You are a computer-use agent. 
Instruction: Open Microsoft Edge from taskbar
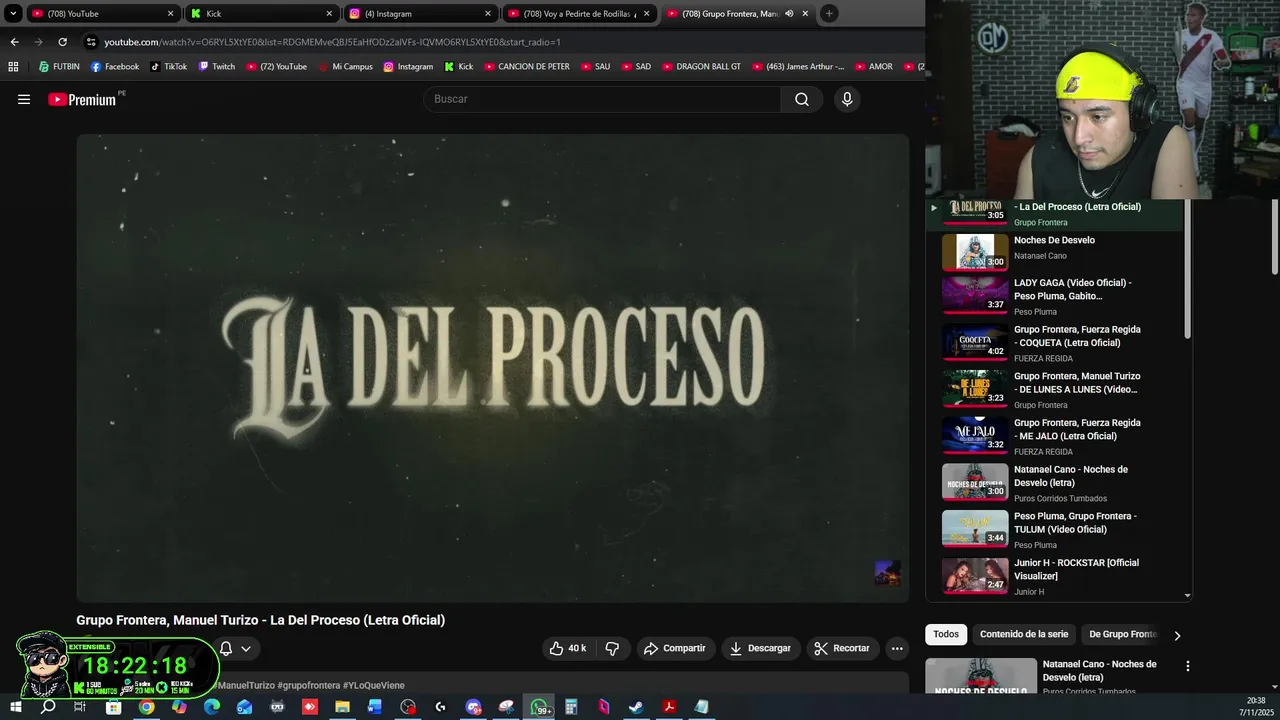pos(212,707)
